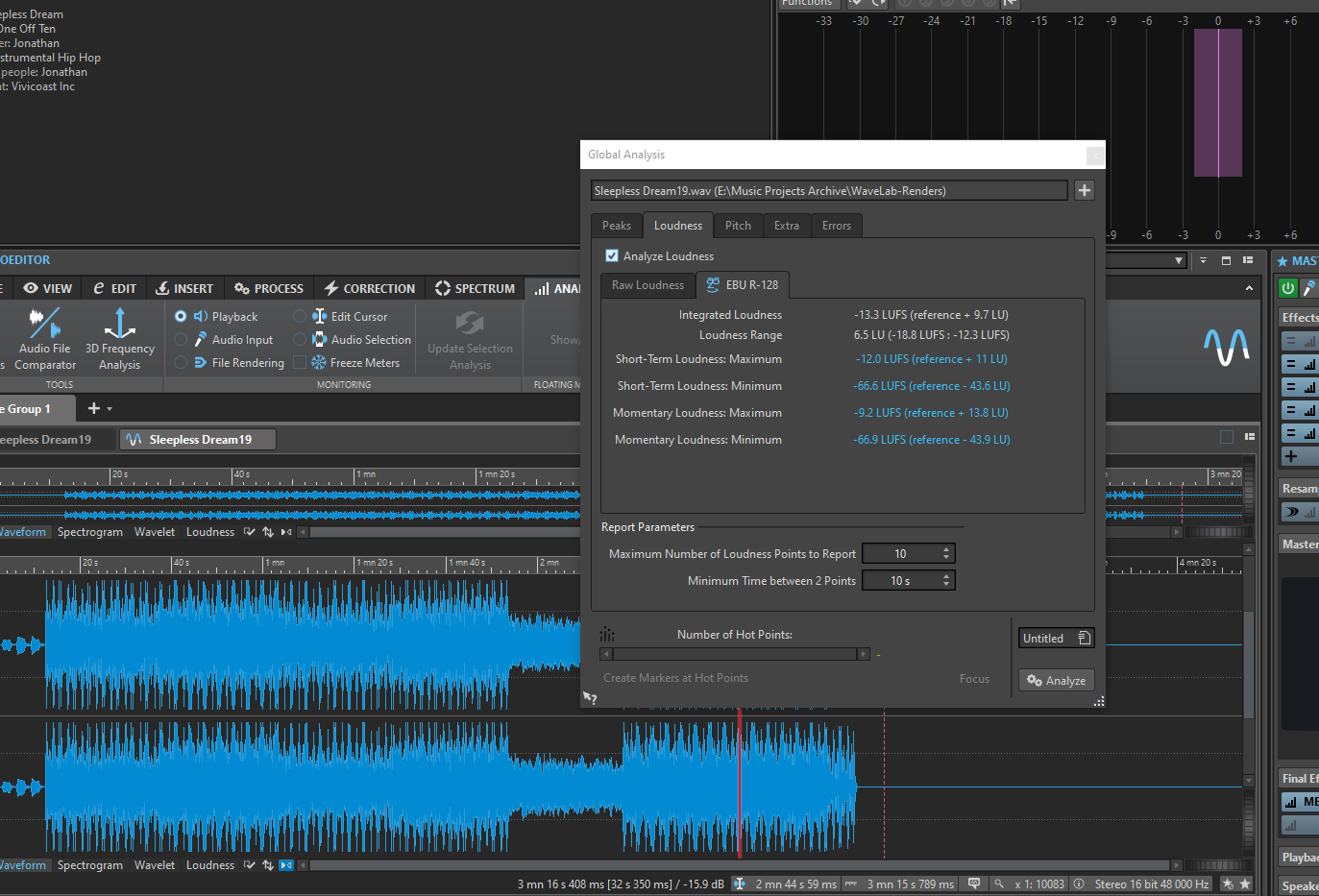1319x896 pixels.
Task: Click the Untitled preset icon
Action: (x=1084, y=638)
